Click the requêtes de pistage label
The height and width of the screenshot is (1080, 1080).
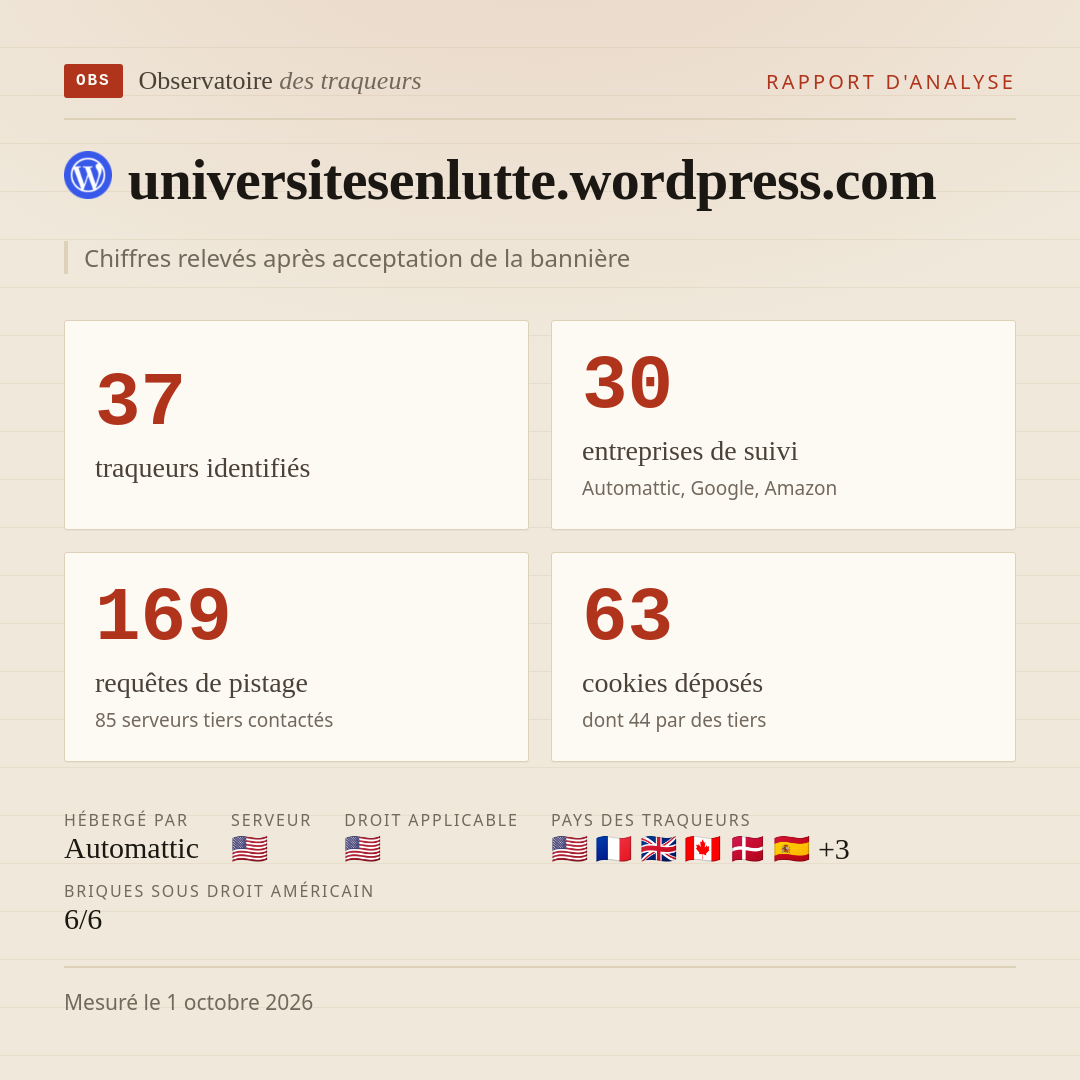click(201, 683)
